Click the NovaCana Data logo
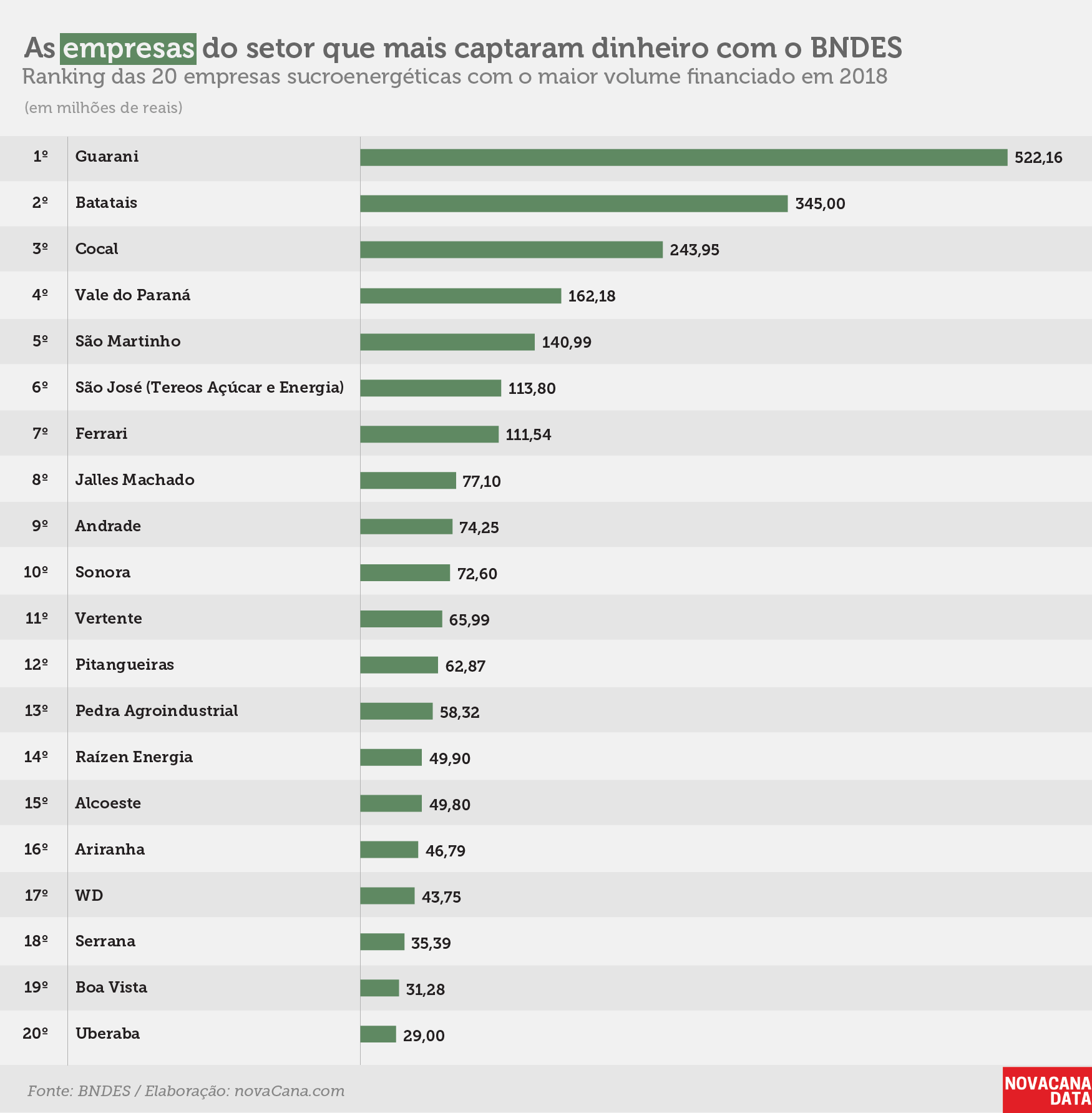Screen dimensions: 1092x1113 [1047, 1090]
